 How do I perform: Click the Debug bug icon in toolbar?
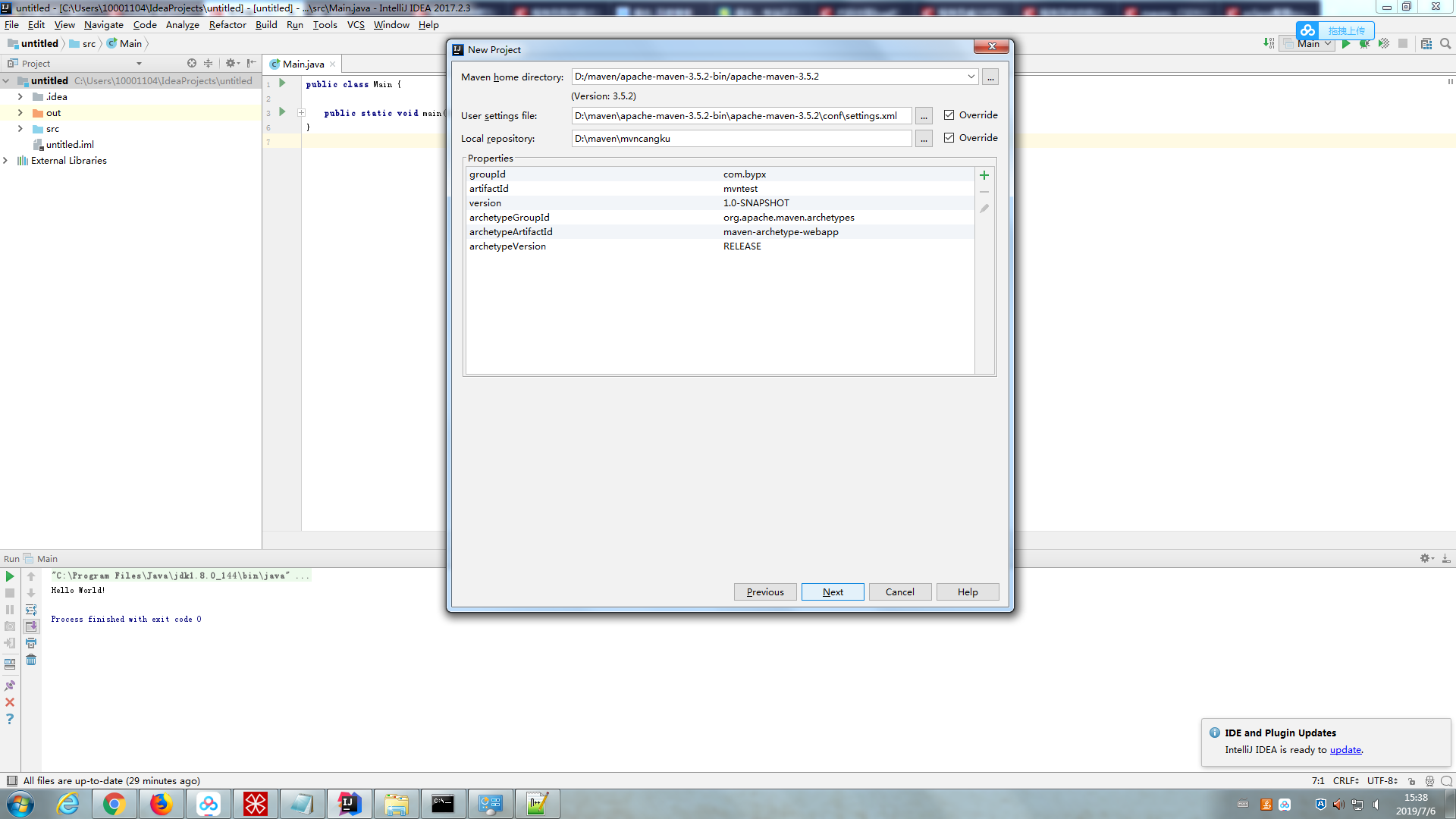(x=1364, y=44)
